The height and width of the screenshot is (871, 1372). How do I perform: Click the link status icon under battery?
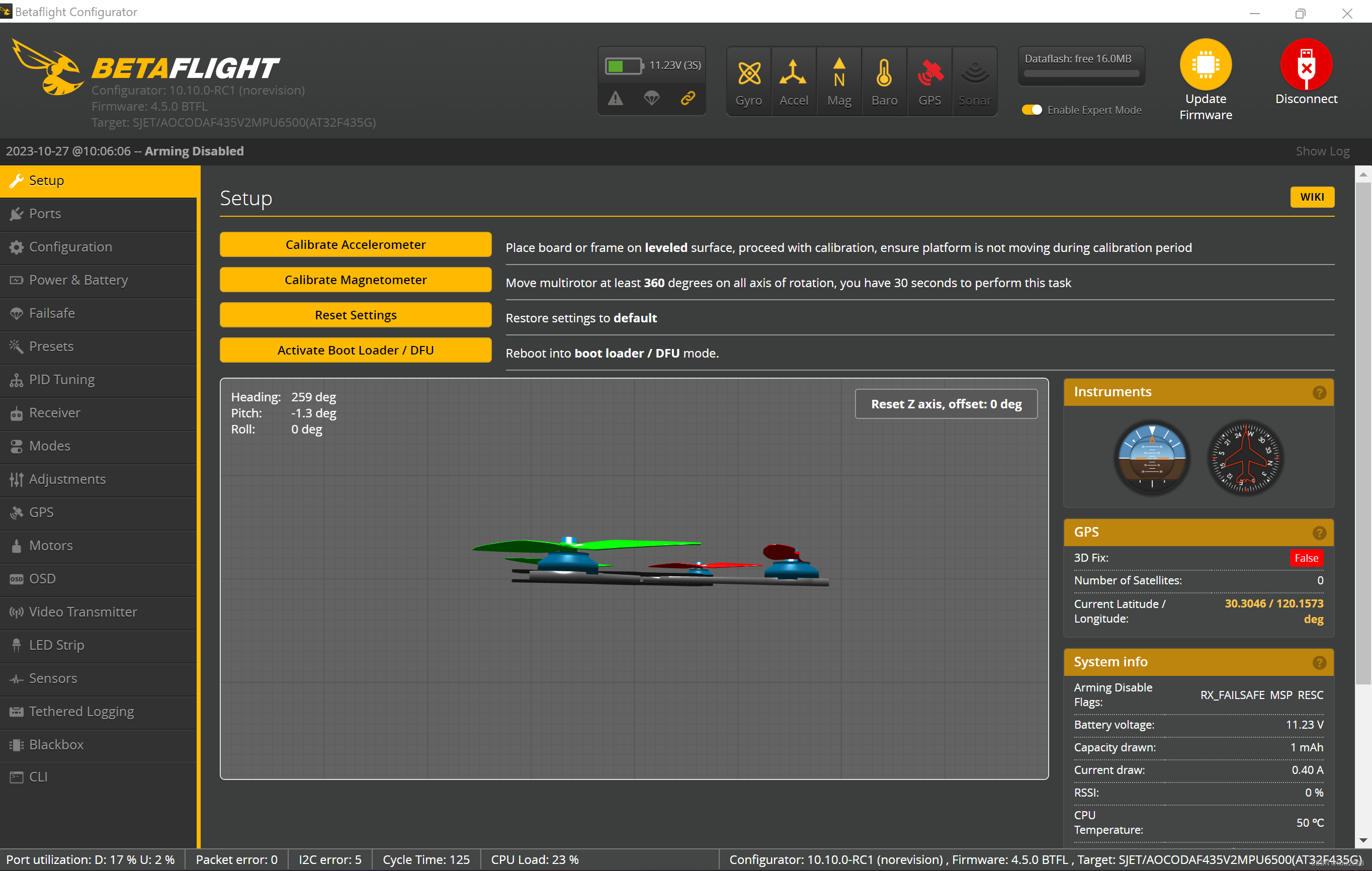point(688,99)
